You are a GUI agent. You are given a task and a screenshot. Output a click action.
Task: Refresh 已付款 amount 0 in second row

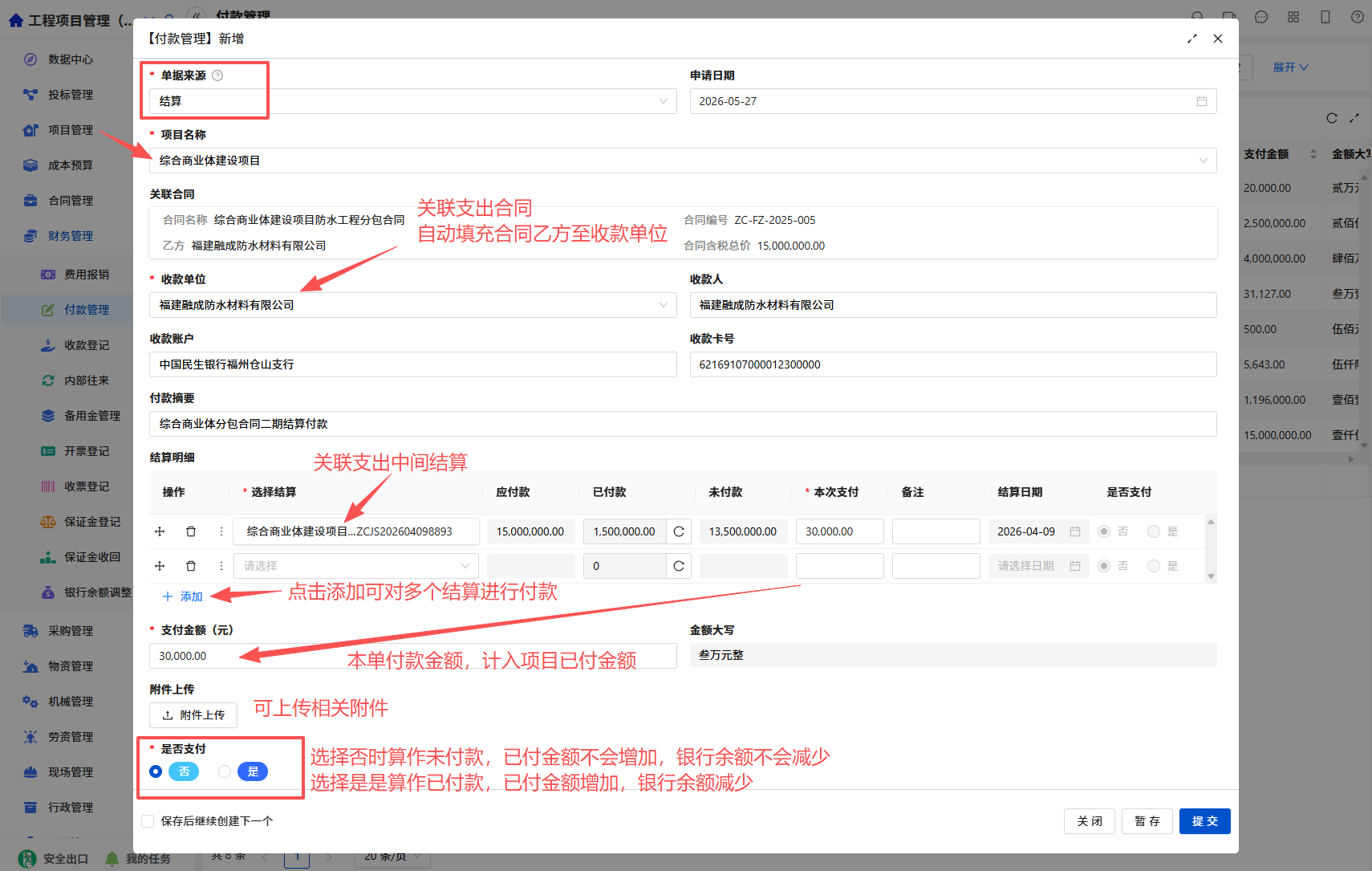pyautogui.click(x=679, y=566)
